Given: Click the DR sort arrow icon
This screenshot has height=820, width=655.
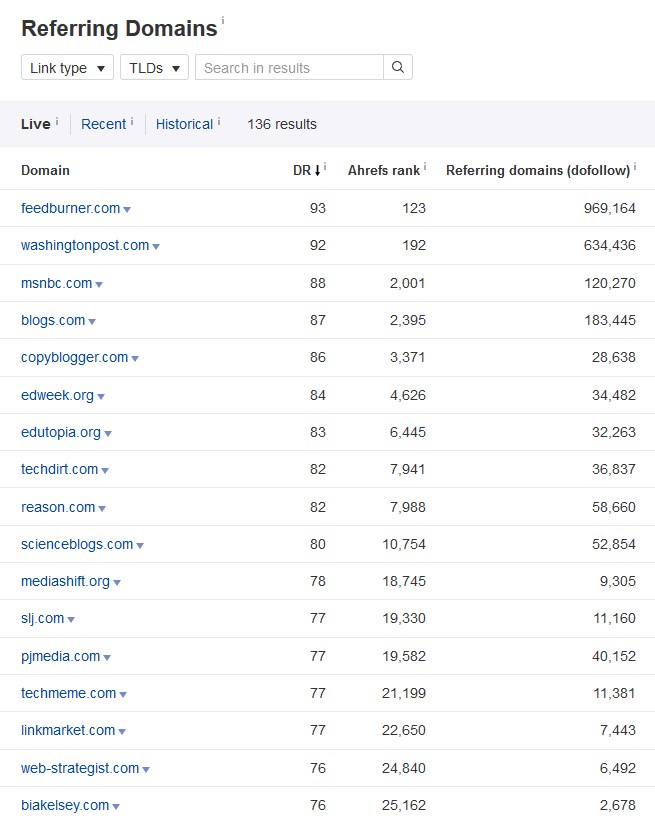Looking at the screenshot, I should click(317, 170).
